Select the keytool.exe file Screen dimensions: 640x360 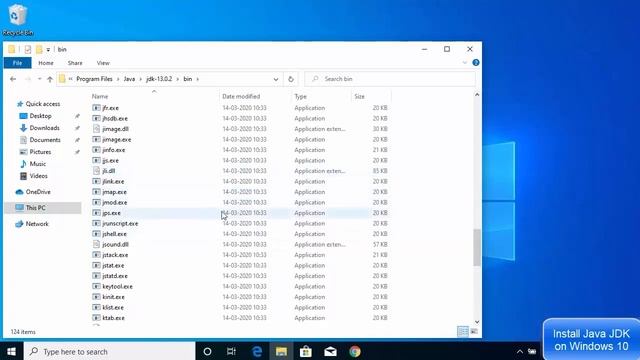[117, 287]
